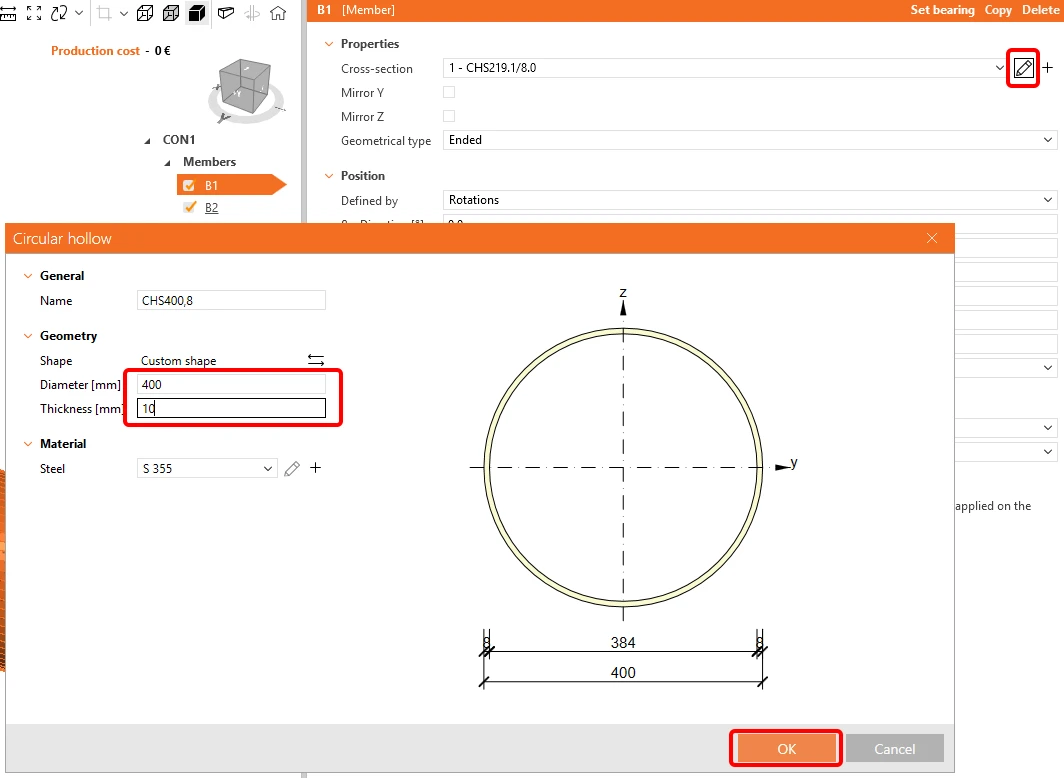
Task: Click OK to confirm cross-section
Action: pos(786,749)
